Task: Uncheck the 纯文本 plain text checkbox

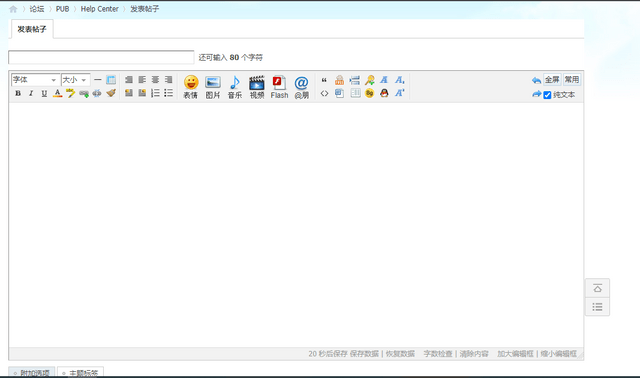Action: (547, 95)
